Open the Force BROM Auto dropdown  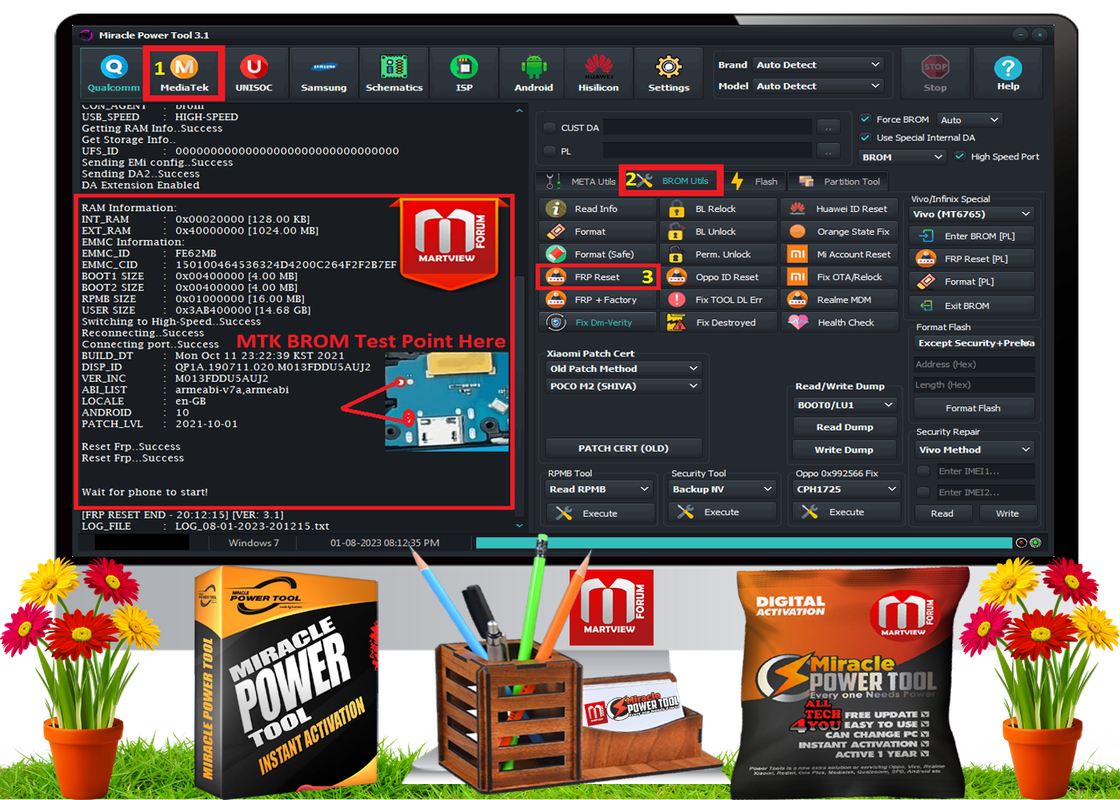pos(969,120)
